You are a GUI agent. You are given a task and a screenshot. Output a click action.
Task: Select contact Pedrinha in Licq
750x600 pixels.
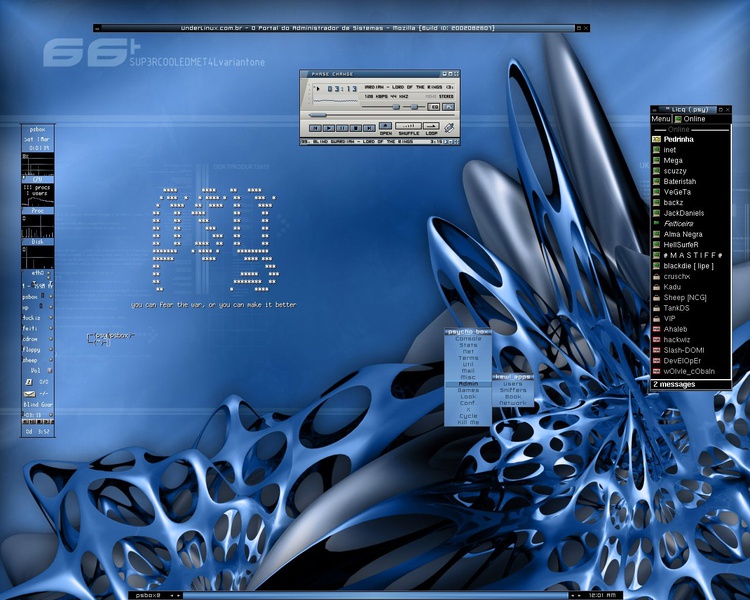(691, 139)
